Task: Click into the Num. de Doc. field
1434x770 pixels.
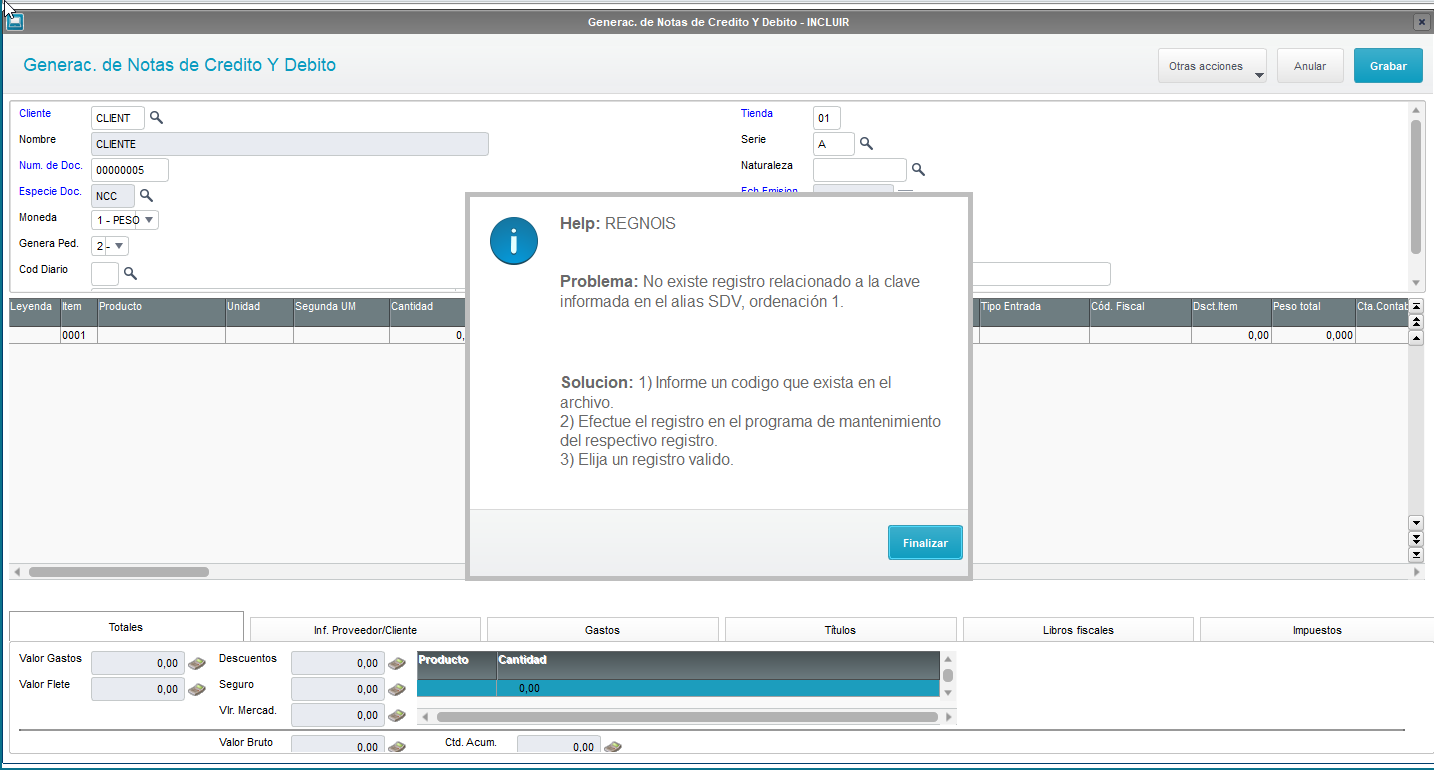Action: point(130,170)
